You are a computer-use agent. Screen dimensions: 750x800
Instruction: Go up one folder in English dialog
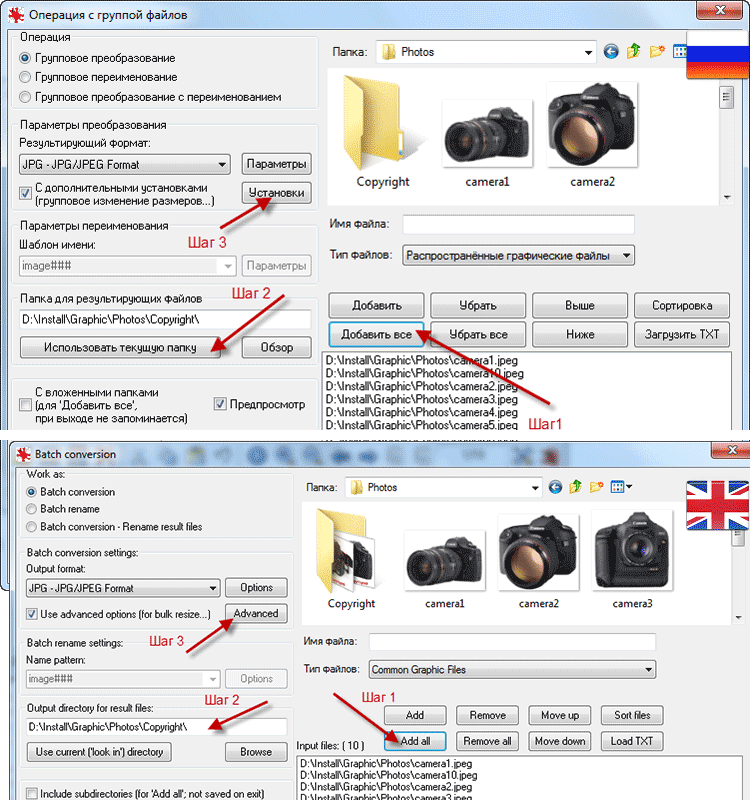pyautogui.click(x=576, y=487)
